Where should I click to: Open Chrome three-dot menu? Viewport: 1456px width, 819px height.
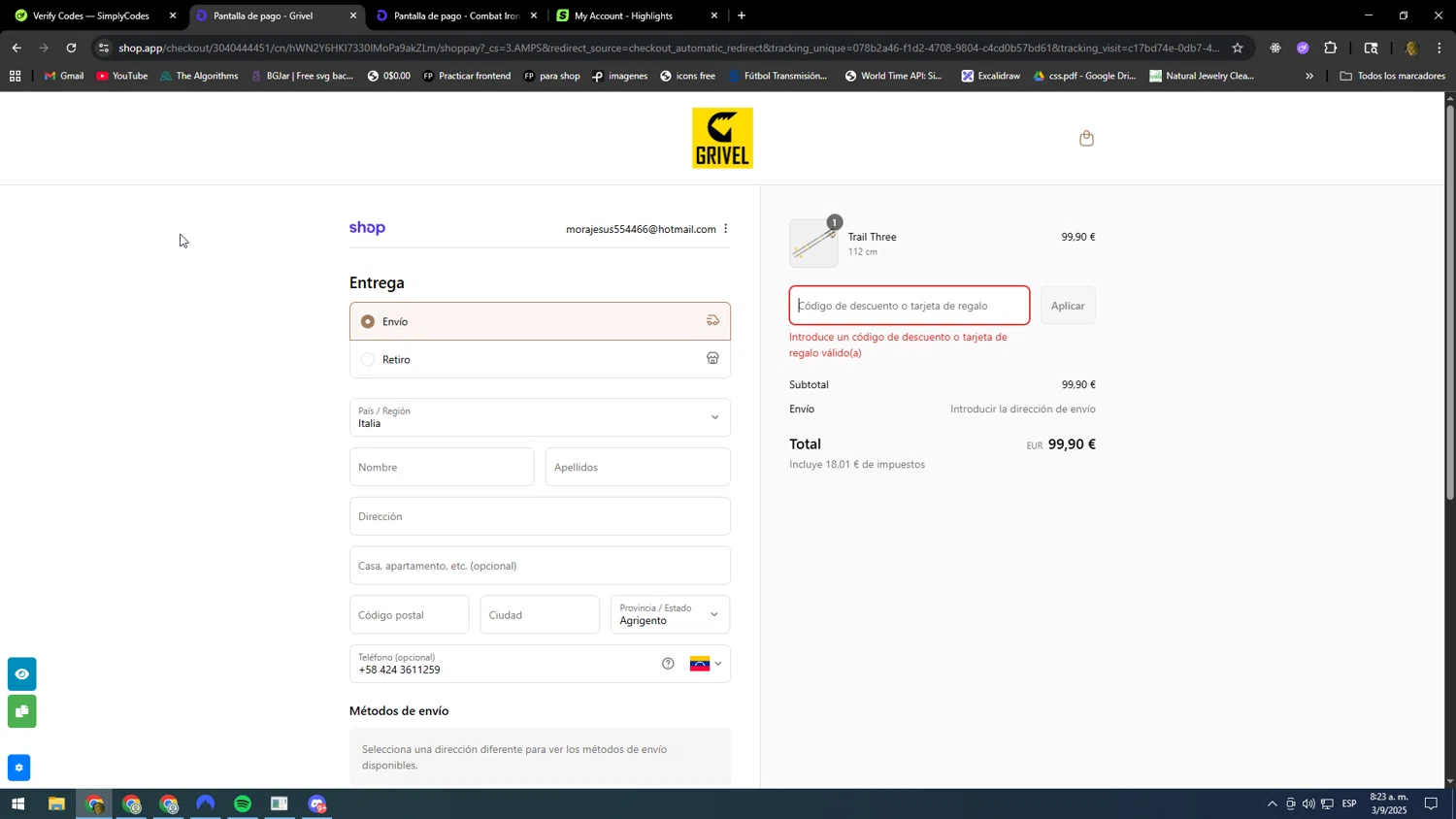[1439, 48]
